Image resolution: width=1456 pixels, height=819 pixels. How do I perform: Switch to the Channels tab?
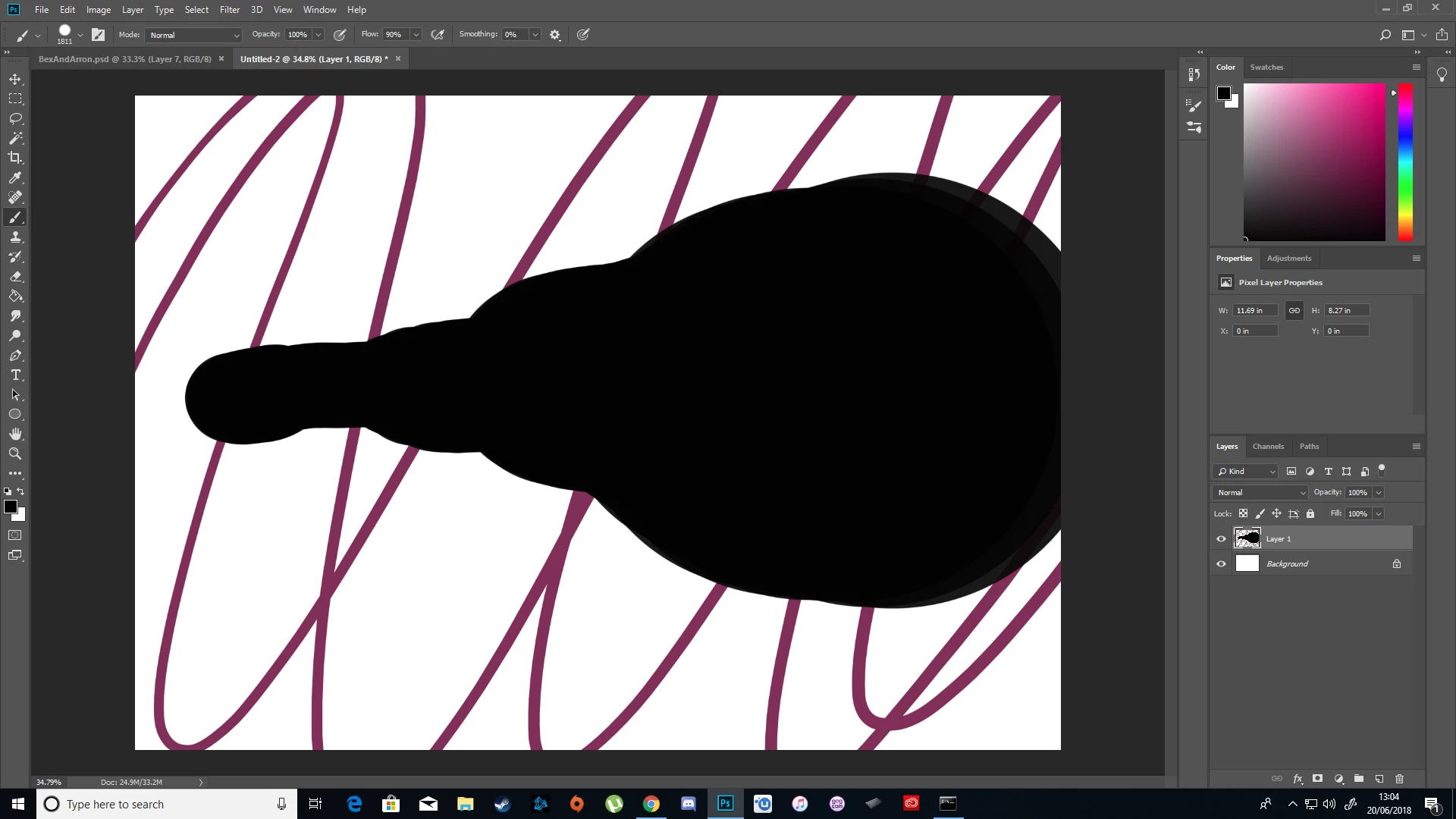[x=1268, y=446]
